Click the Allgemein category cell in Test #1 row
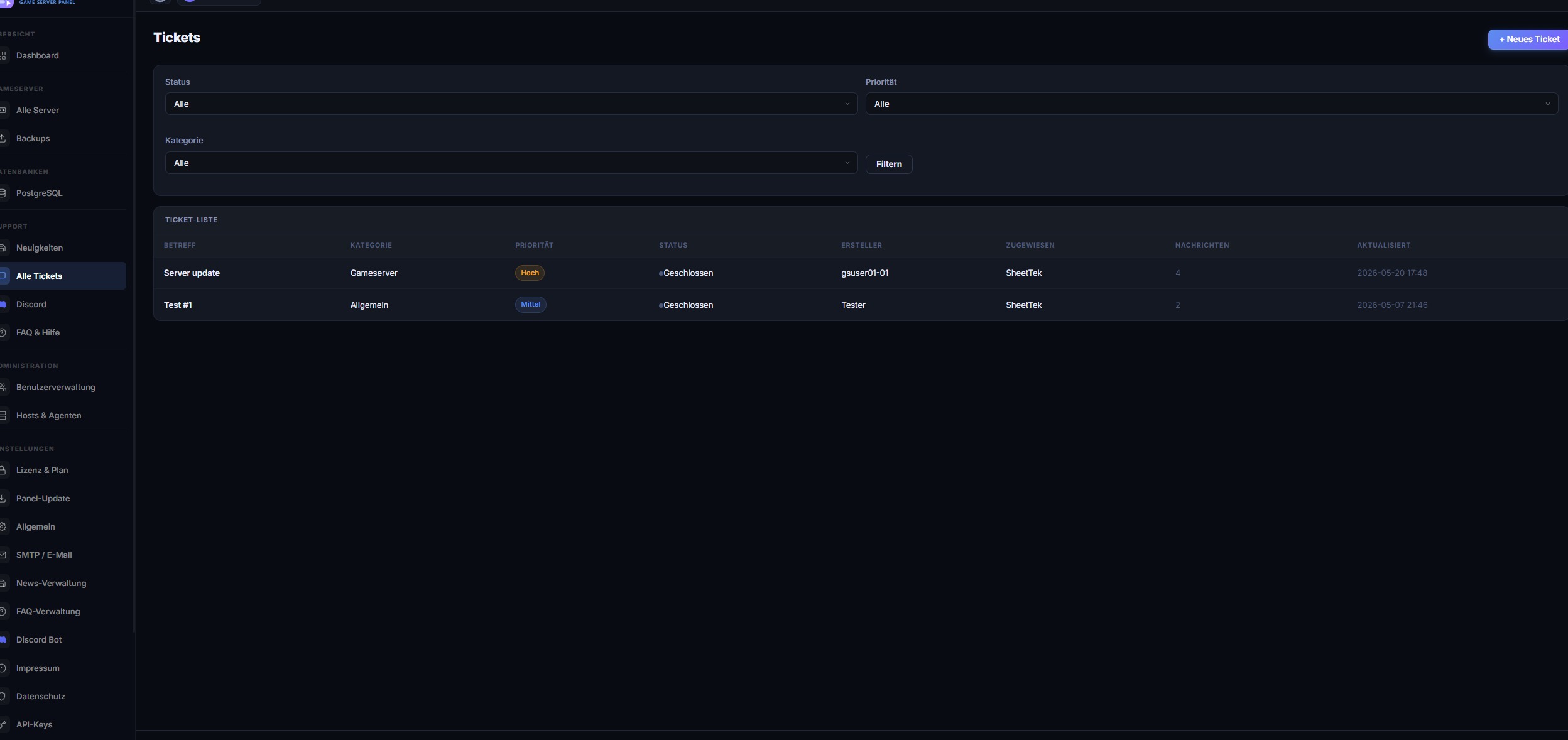 369,305
